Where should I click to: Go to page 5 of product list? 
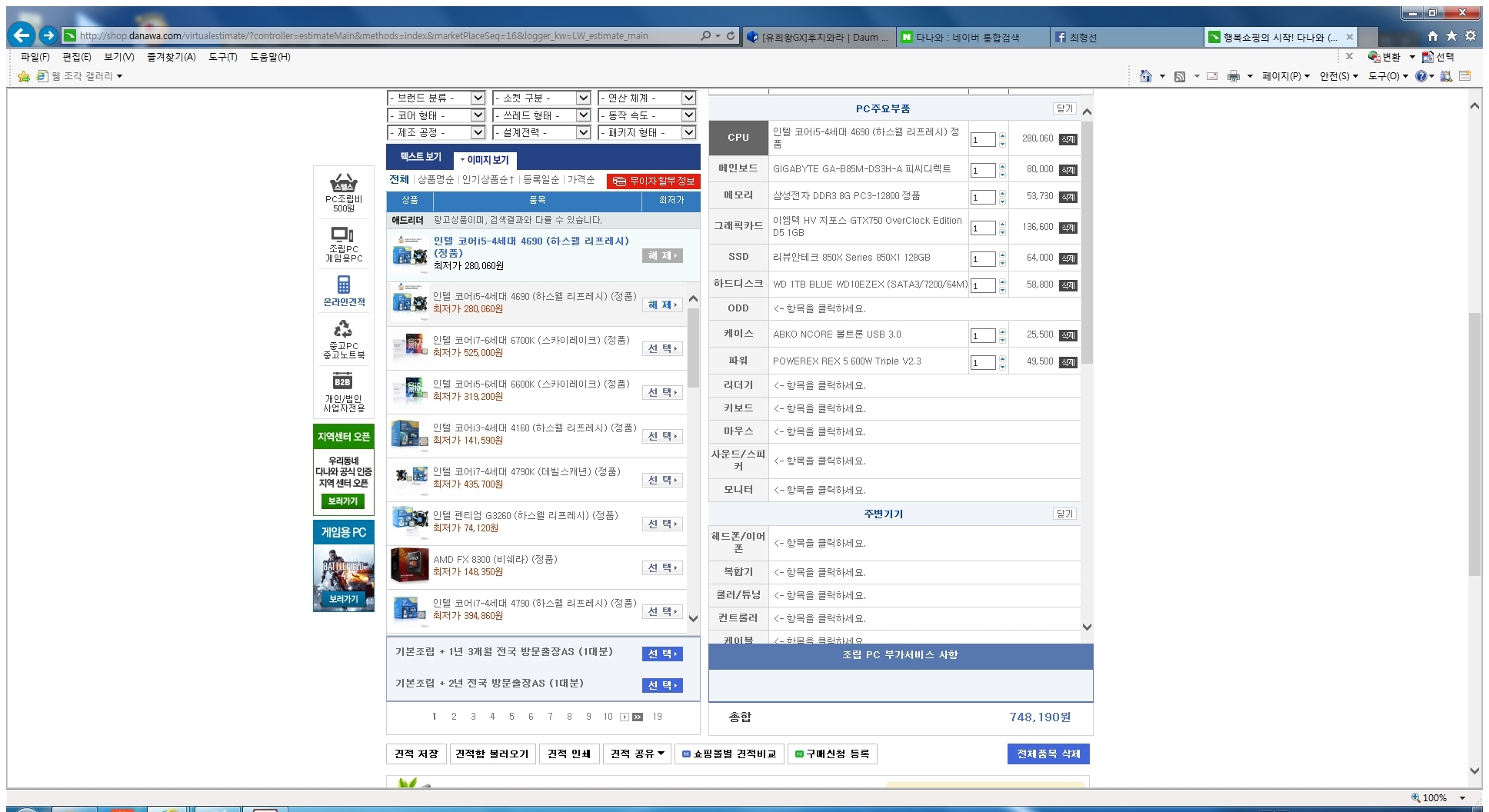click(511, 717)
